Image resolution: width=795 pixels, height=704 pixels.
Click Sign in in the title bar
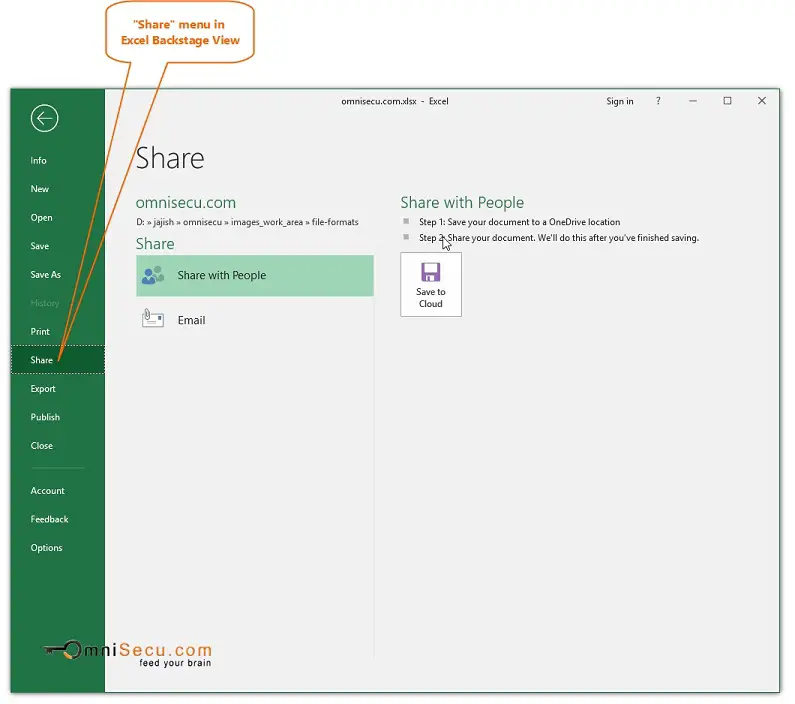click(620, 101)
